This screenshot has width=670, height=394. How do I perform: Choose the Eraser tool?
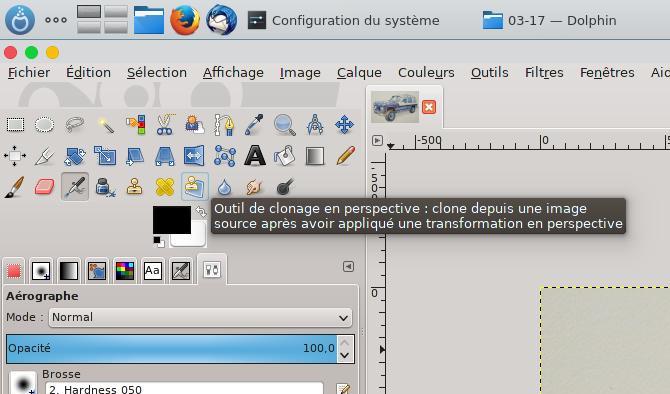coord(44,187)
